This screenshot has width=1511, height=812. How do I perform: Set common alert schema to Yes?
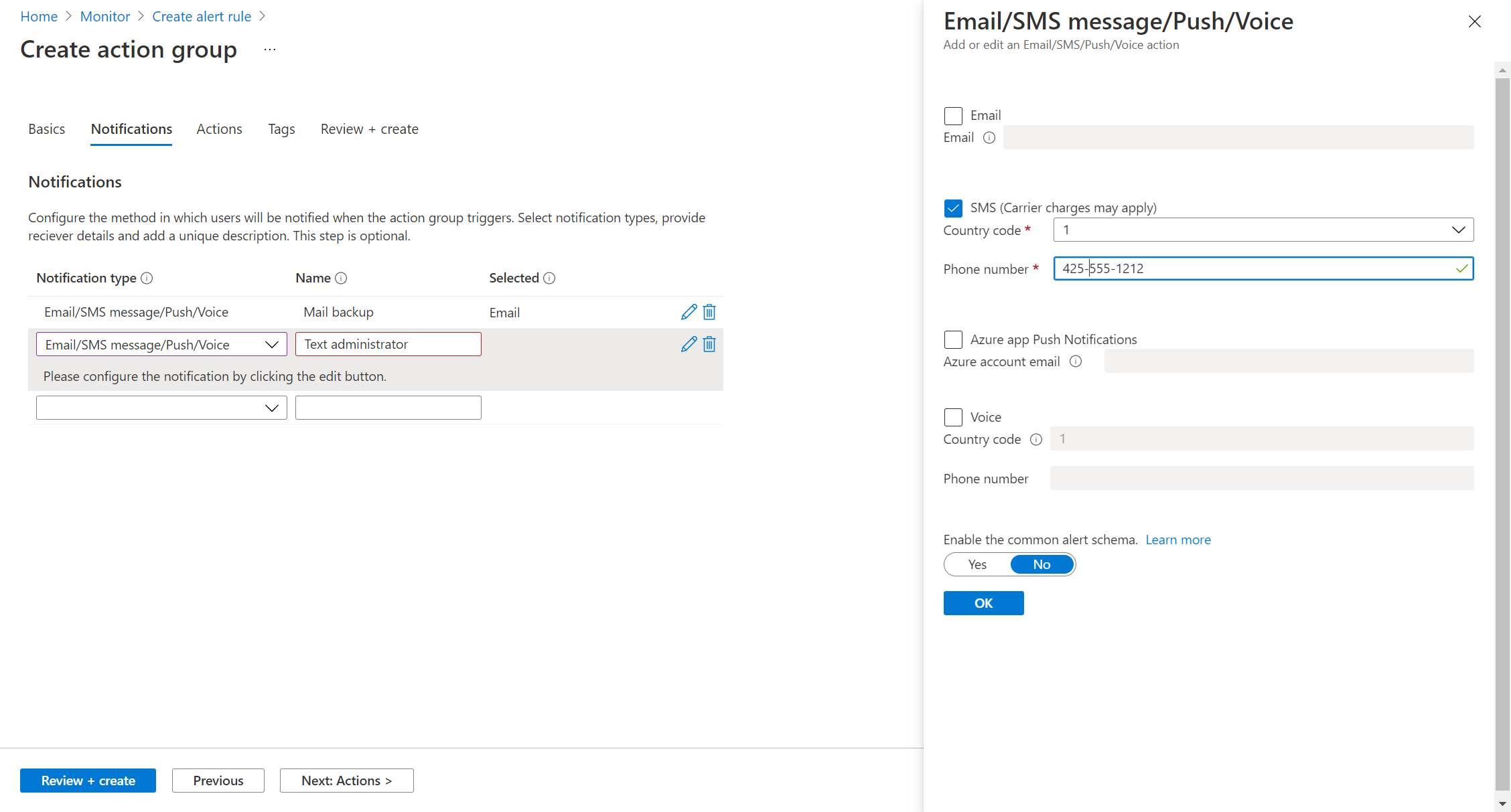tap(977, 564)
